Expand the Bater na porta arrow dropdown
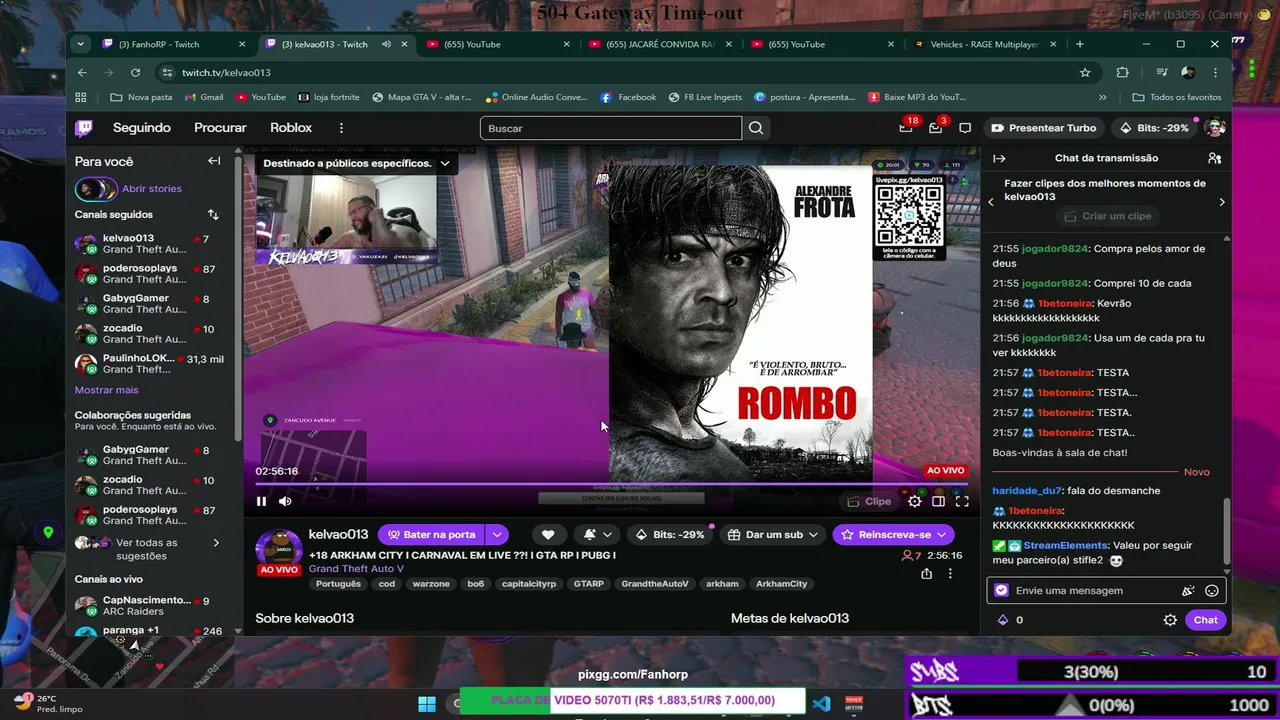Image resolution: width=1280 pixels, height=720 pixels. pos(497,535)
